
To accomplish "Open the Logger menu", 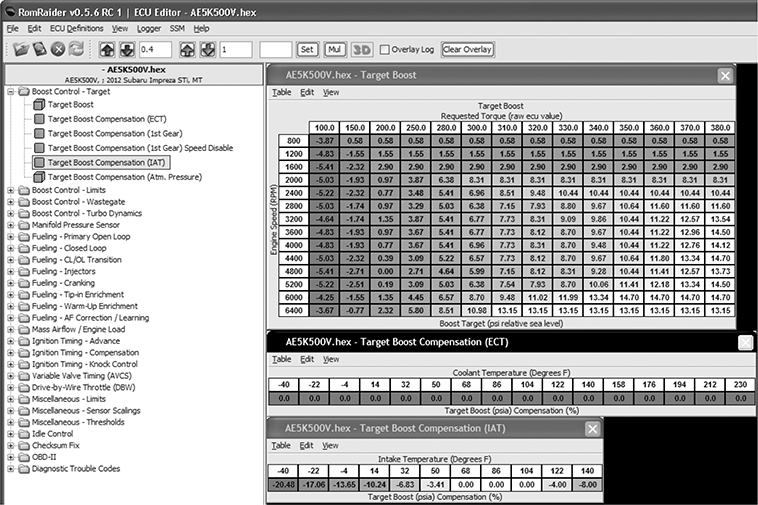I will pyautogui.click(x=149, y=28).
